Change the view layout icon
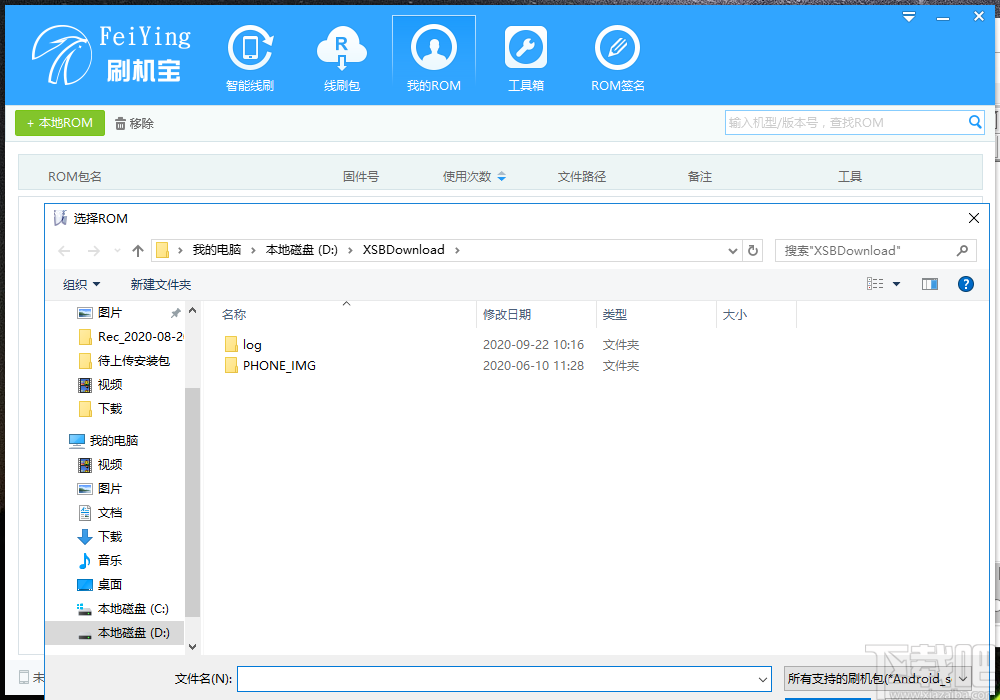 pos(875,284)
